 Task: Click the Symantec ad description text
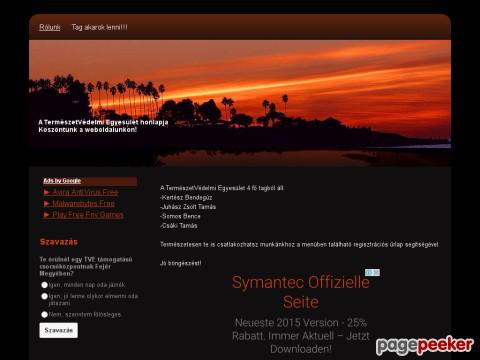click(301, 336)
